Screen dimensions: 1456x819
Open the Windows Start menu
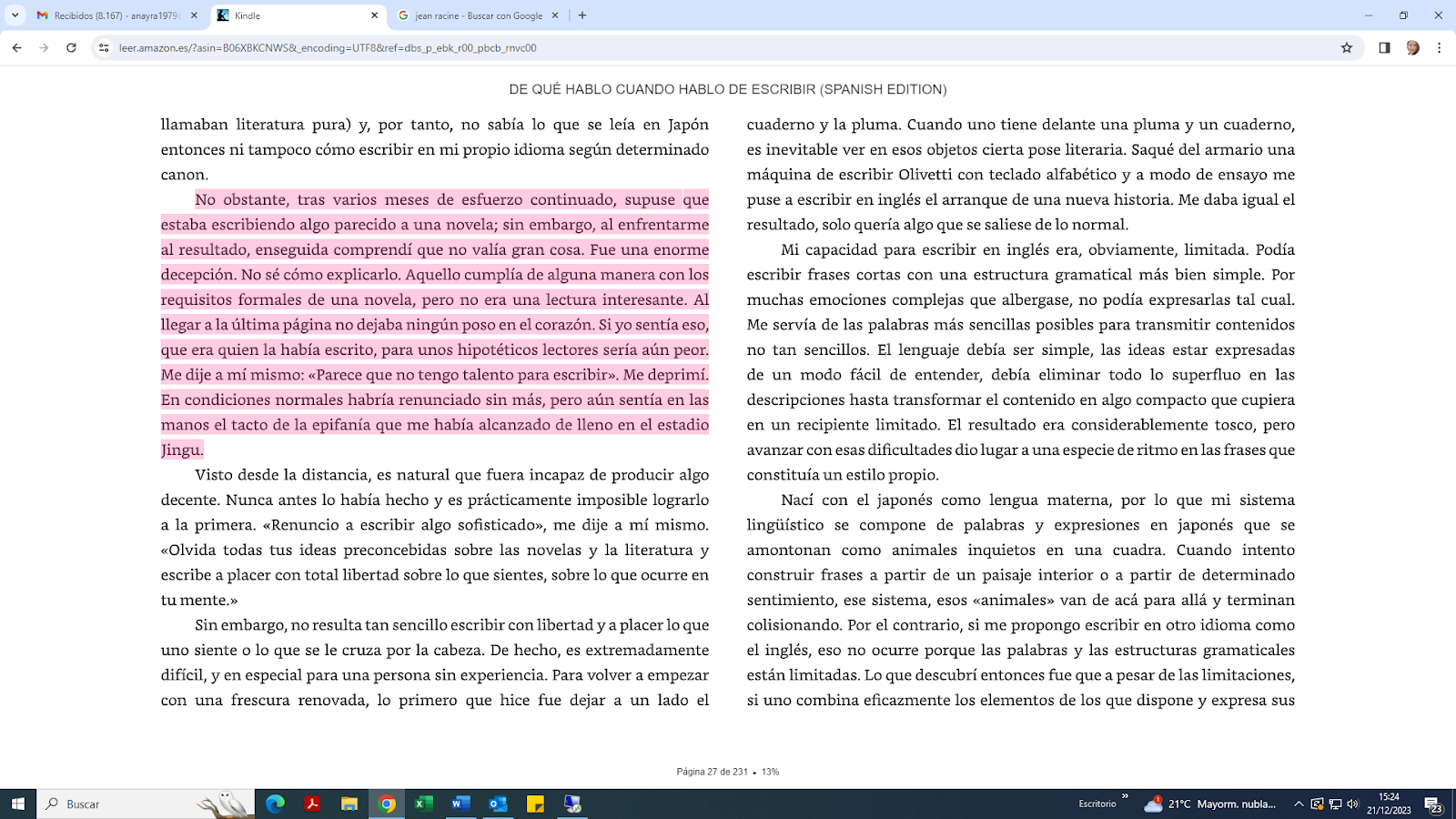click(x=17, y=804)
